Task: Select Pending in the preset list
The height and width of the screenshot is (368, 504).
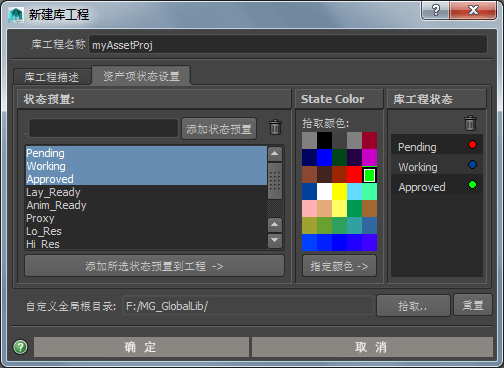Action: (146, 153)
